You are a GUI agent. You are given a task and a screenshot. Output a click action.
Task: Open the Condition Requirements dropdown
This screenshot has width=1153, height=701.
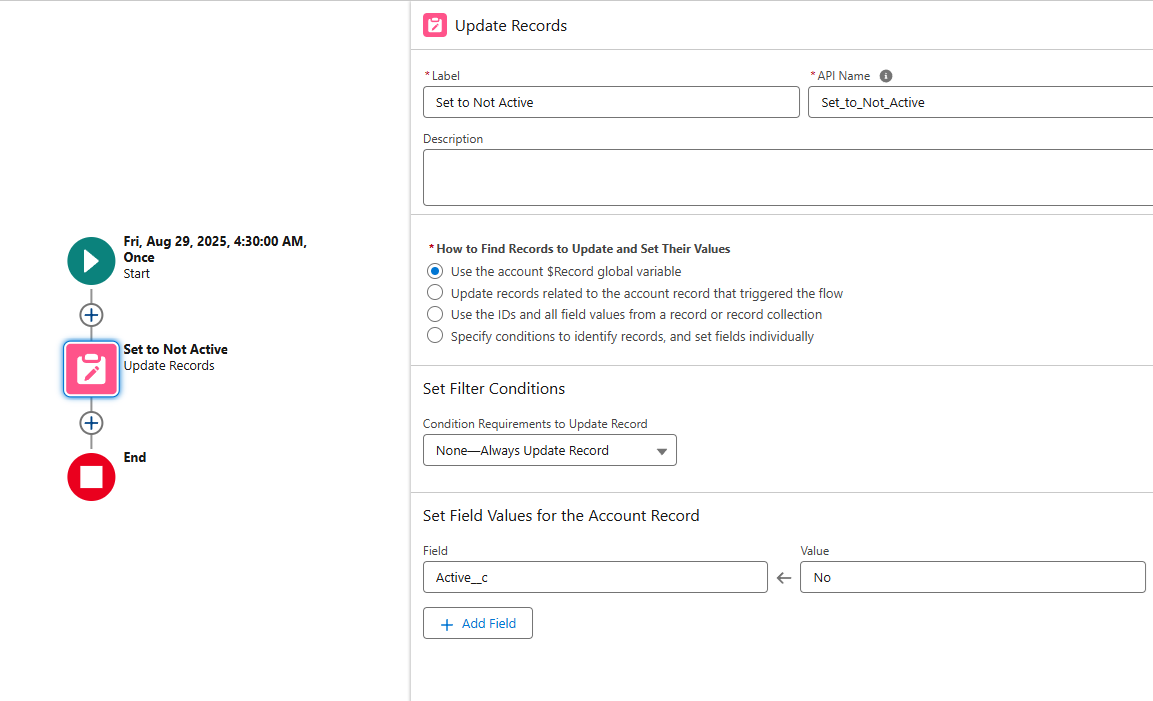(550, 450)
